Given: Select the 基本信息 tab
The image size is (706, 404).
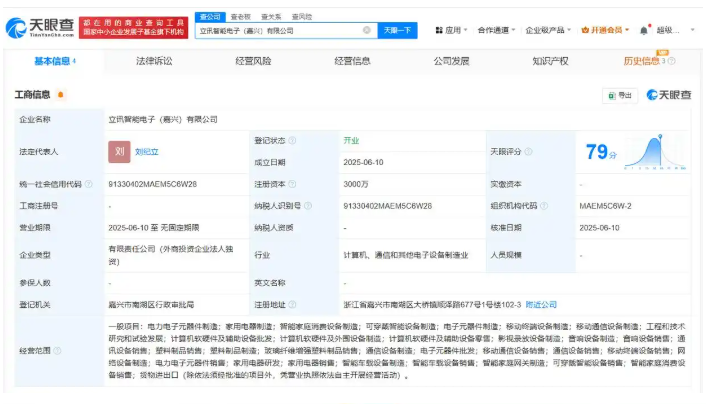Looking at the screenshot, I should [x=54, y=61].
